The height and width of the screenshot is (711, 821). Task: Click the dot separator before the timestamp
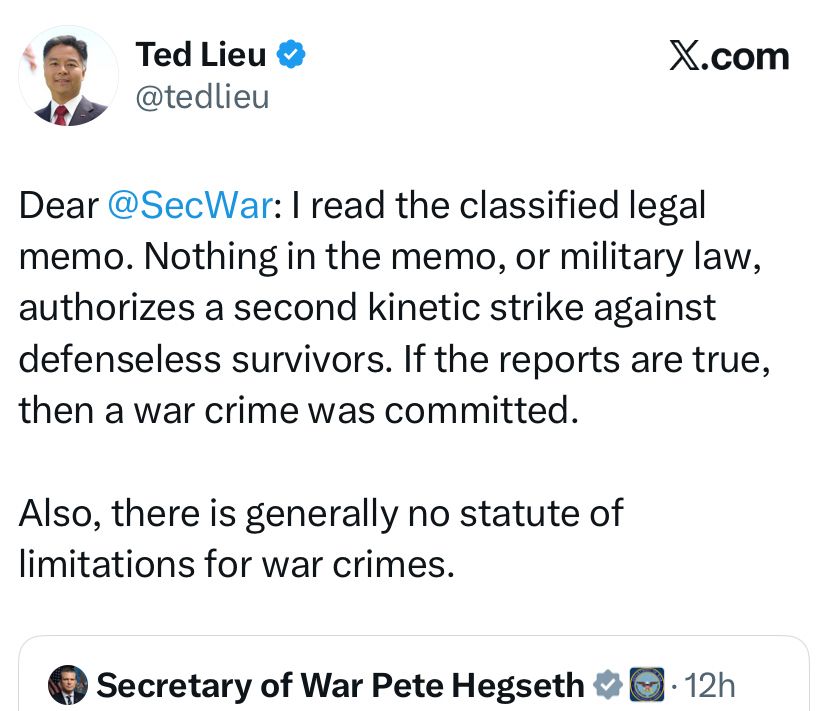click(x=673, y=686)
